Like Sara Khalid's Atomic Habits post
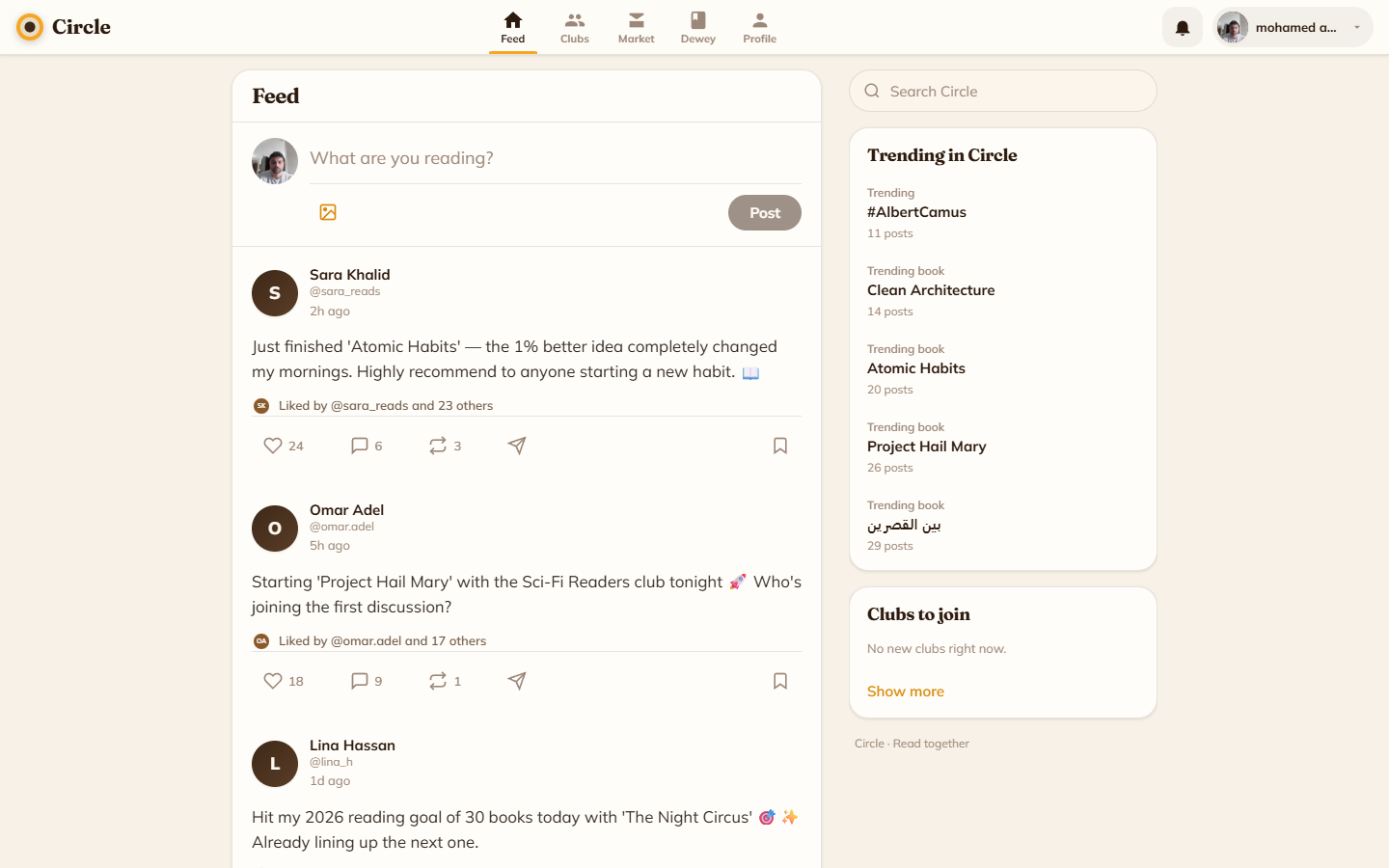The height and width of the screenshot is (868, 1389). (284, 446)
